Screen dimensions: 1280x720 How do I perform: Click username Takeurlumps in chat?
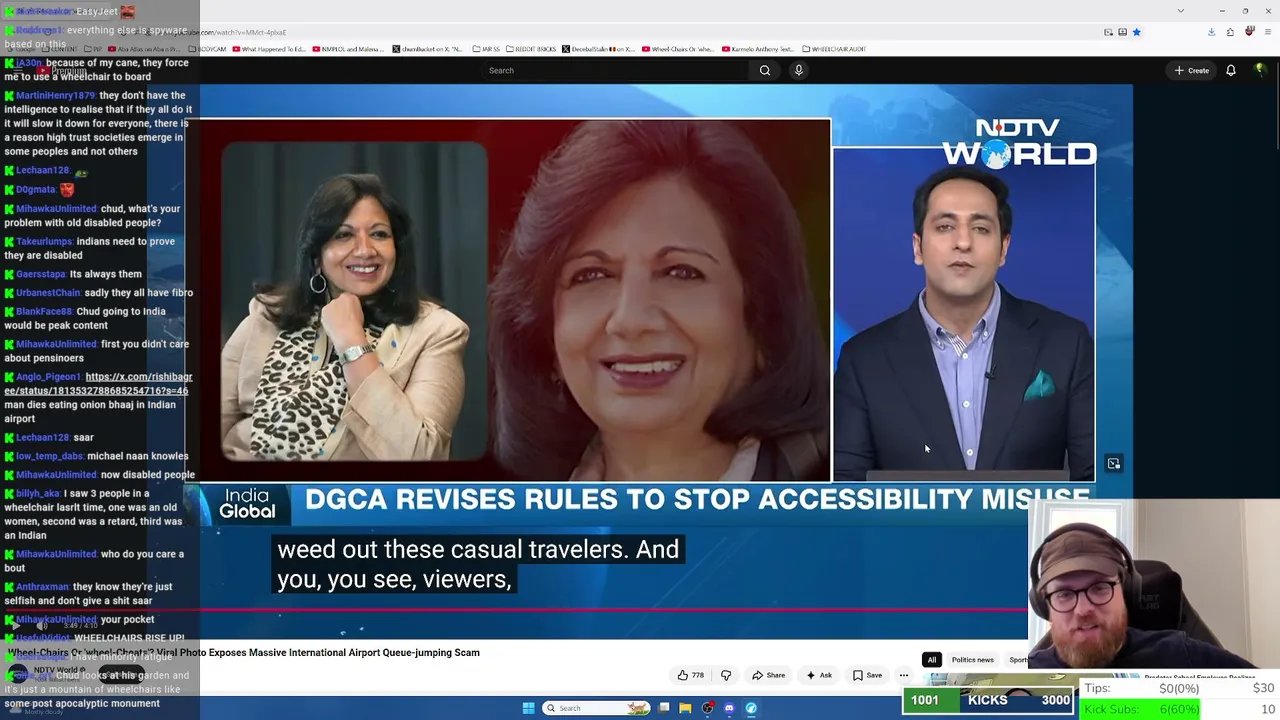(44, 241)
